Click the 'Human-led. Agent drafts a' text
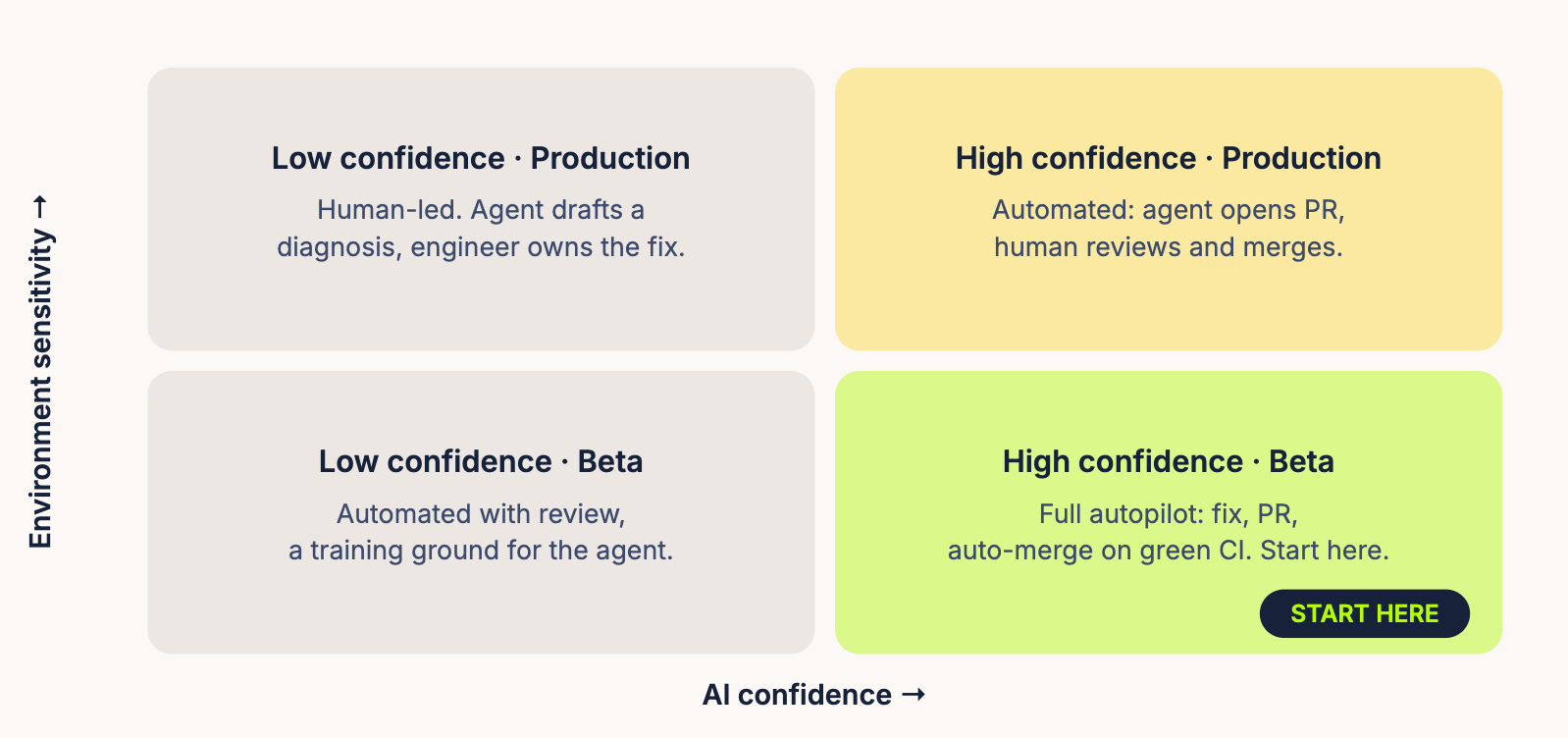The height and width of the screenshot is (738, 1568). [x=481, y=210]
